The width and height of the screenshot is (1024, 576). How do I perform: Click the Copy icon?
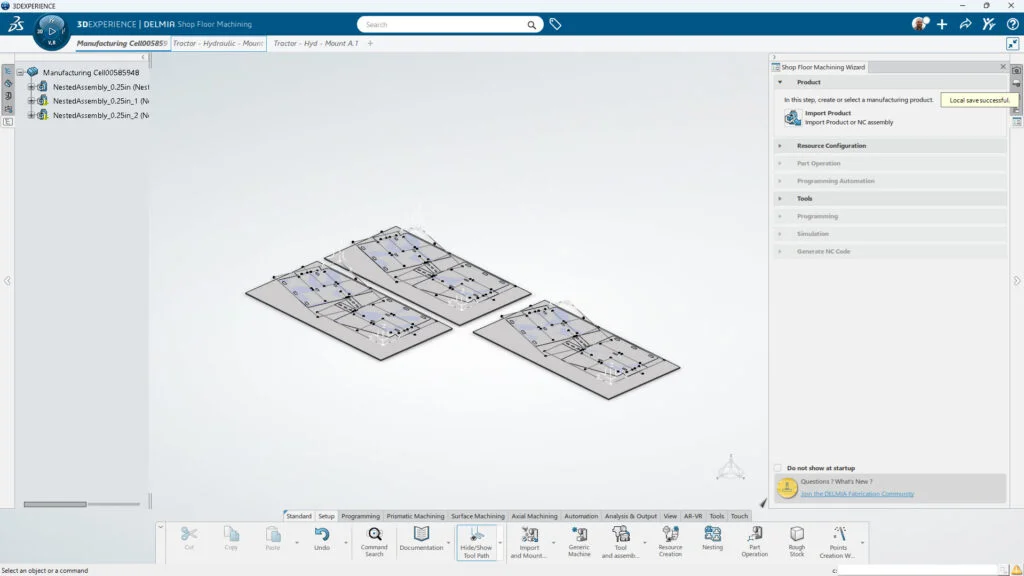pos(231,539)
